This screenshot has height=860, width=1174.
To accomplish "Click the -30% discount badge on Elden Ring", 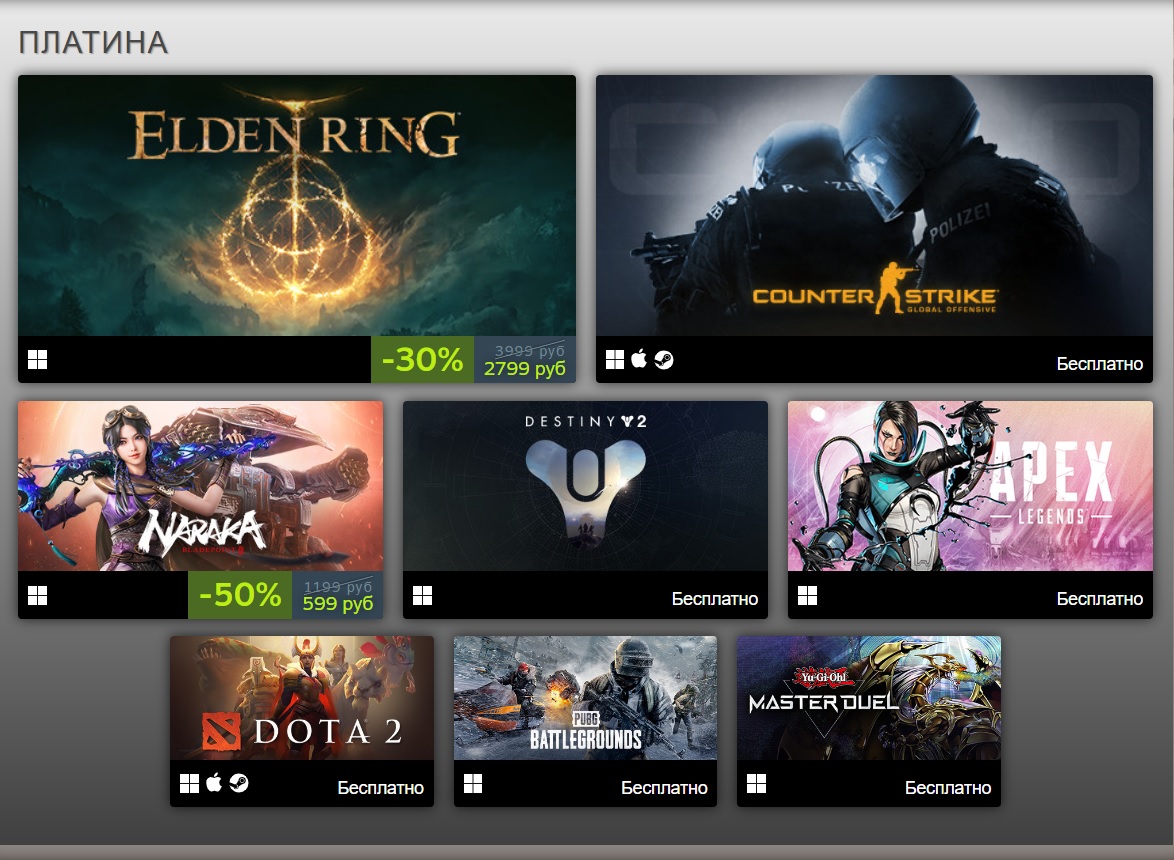I will (422, 360).
